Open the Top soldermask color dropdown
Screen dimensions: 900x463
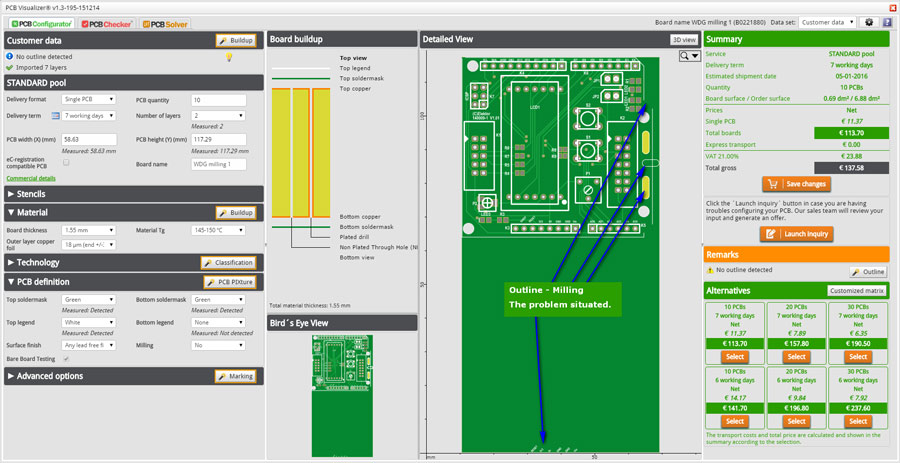[89, 299]
